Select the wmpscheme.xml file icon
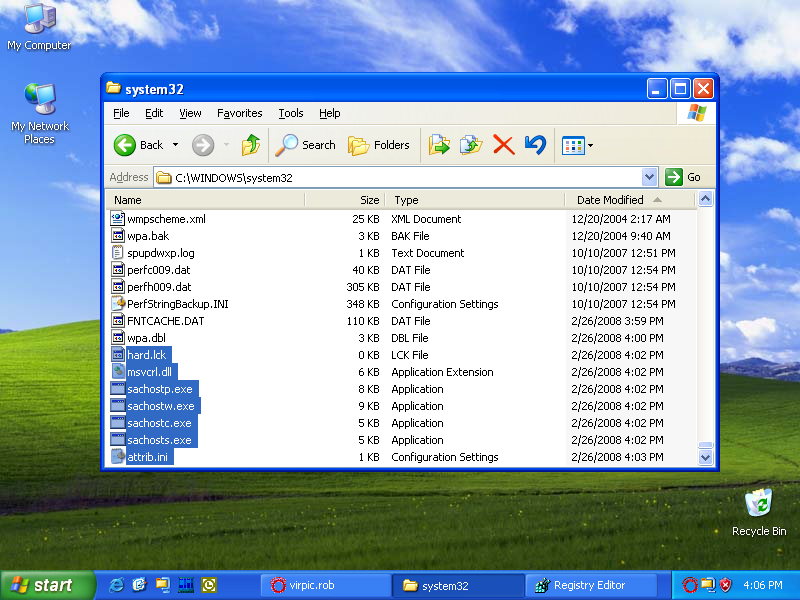Screen dimensions: 800x600 (117, 219)
